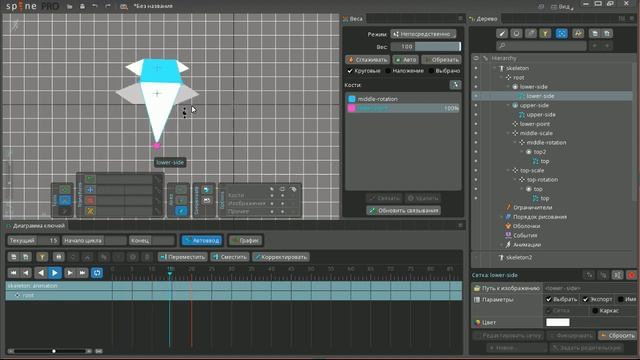This screenshot has height=360, width=640.
Task: Click the add bone icon in Weights panel
Action: pyautogui.click(x=455, y=85)
